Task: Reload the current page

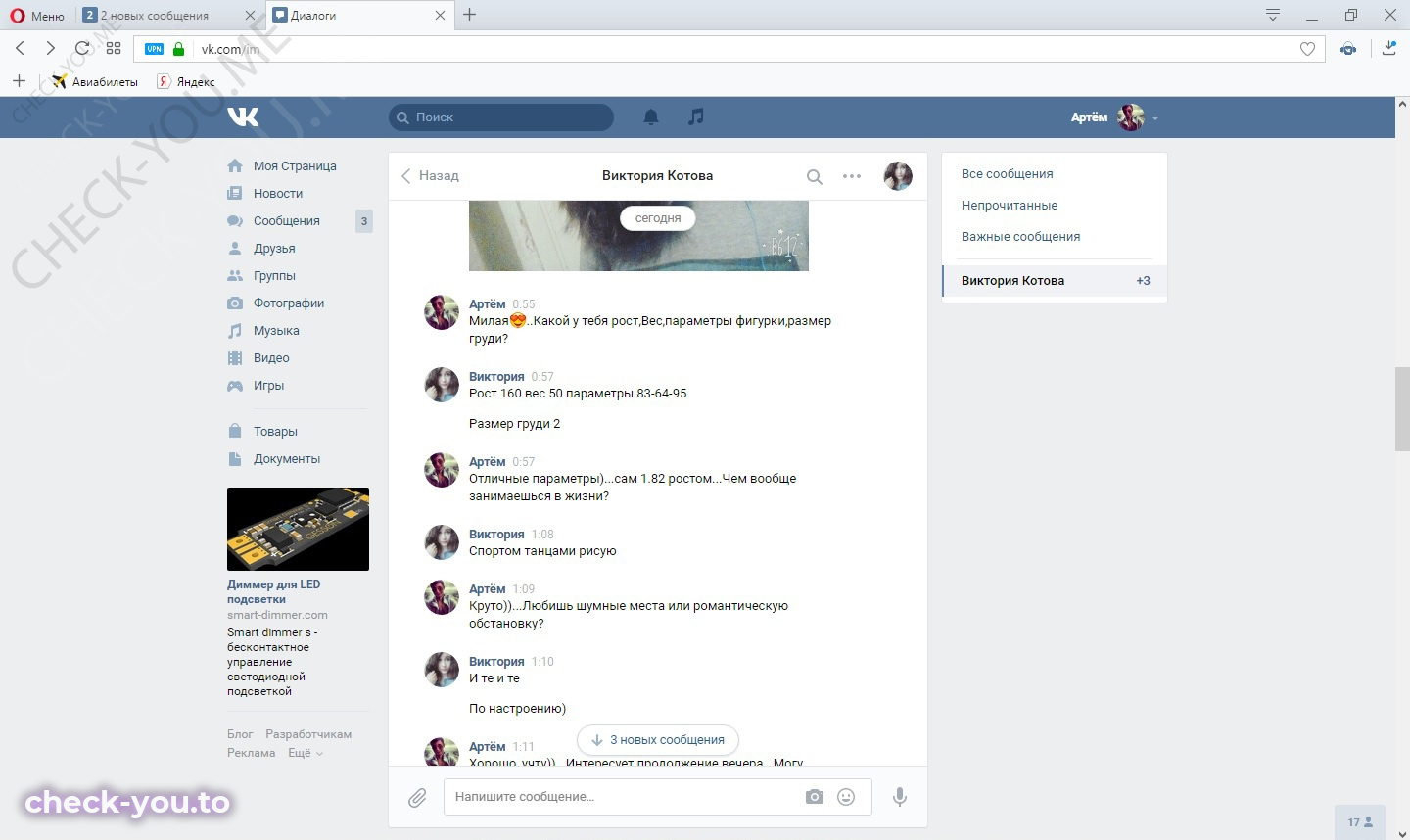Action: coord(82,48)
